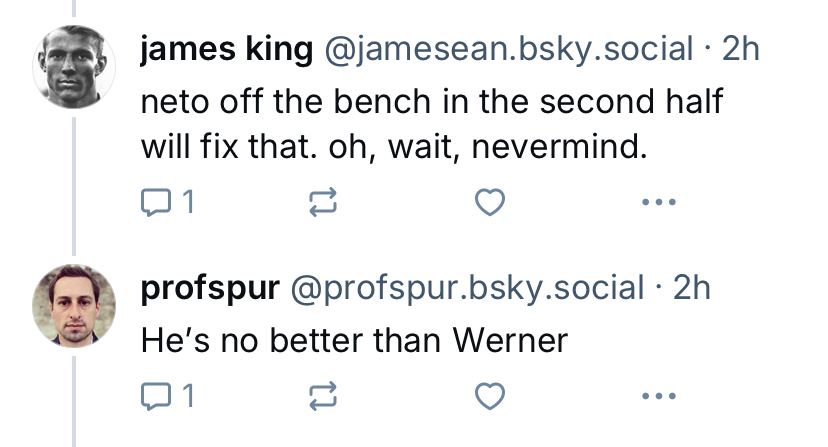Repost profspur's Werner comment
The image size is (828, 447).
(x=322, y=397)
